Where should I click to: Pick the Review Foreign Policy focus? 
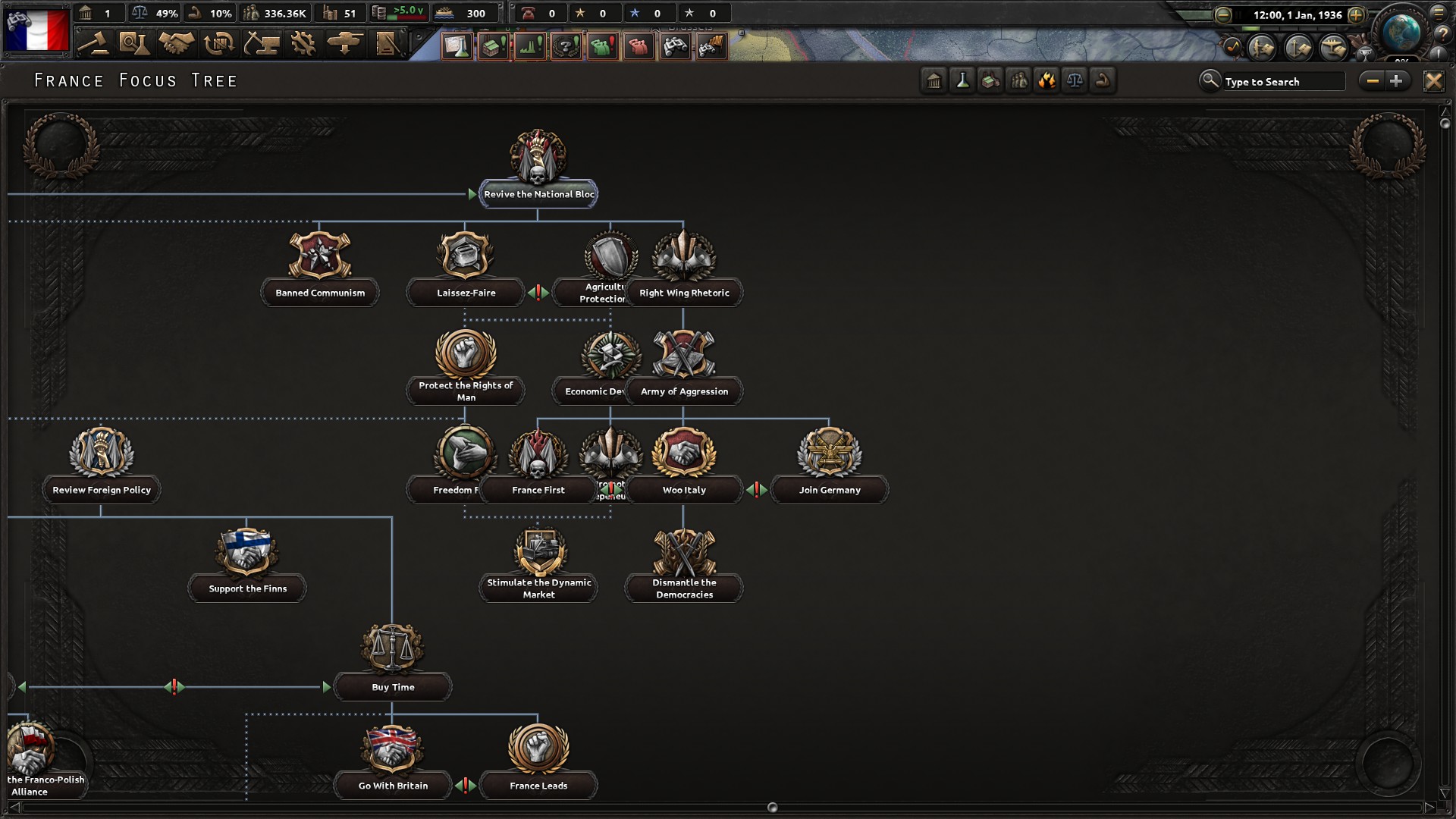pos(102,464)
